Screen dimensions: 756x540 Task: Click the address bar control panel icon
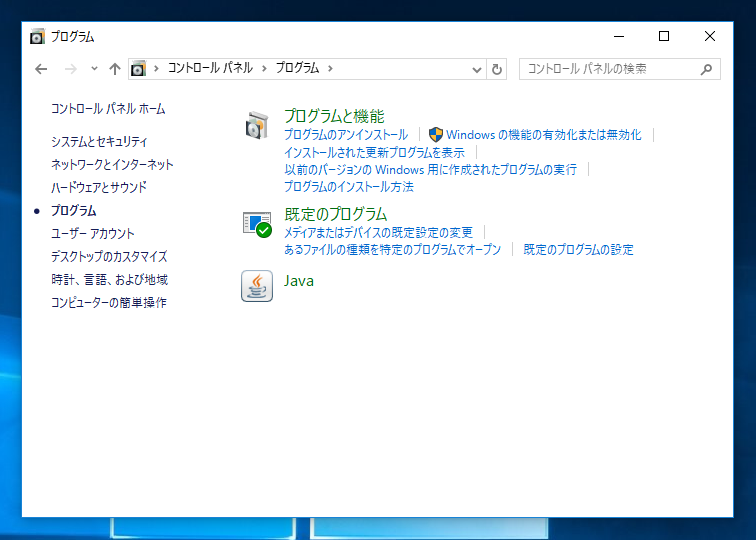coord(138,68)
